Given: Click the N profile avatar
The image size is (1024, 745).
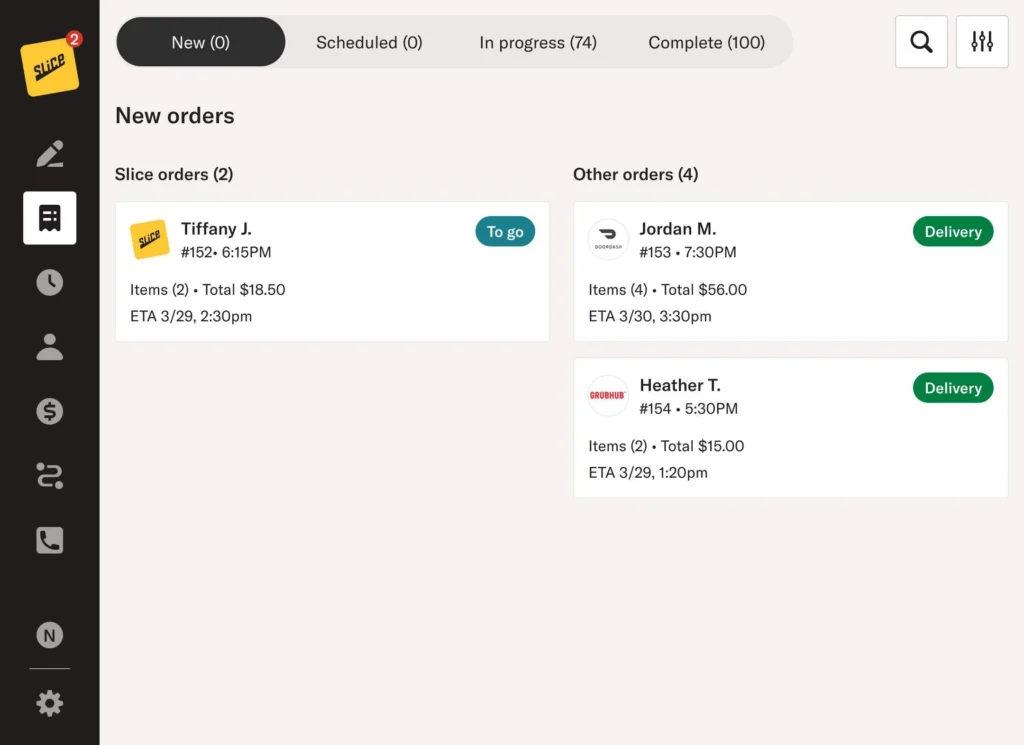Looking at the screenshot, I should tap(49, 635).
